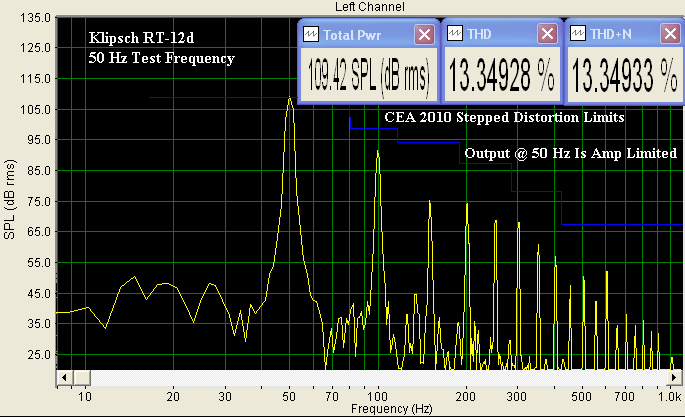Close the THD+N meter window
Screen dimensions: 685x418
coord(670,34)
